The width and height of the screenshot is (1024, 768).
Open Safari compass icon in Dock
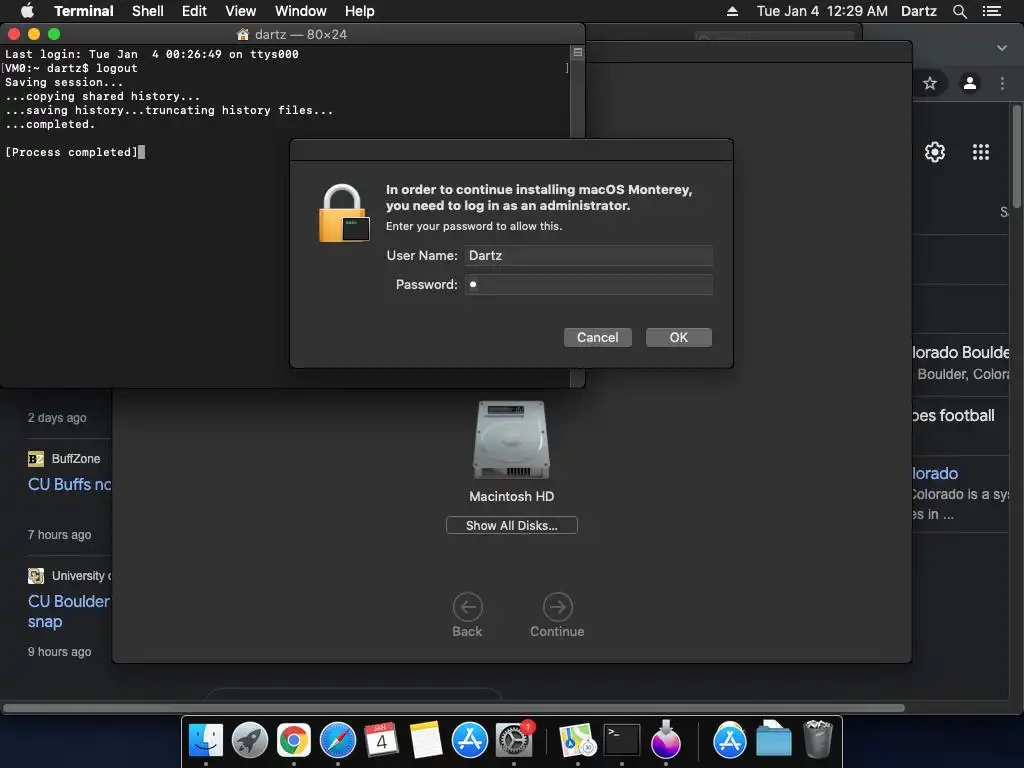click(x=338, y=741)
